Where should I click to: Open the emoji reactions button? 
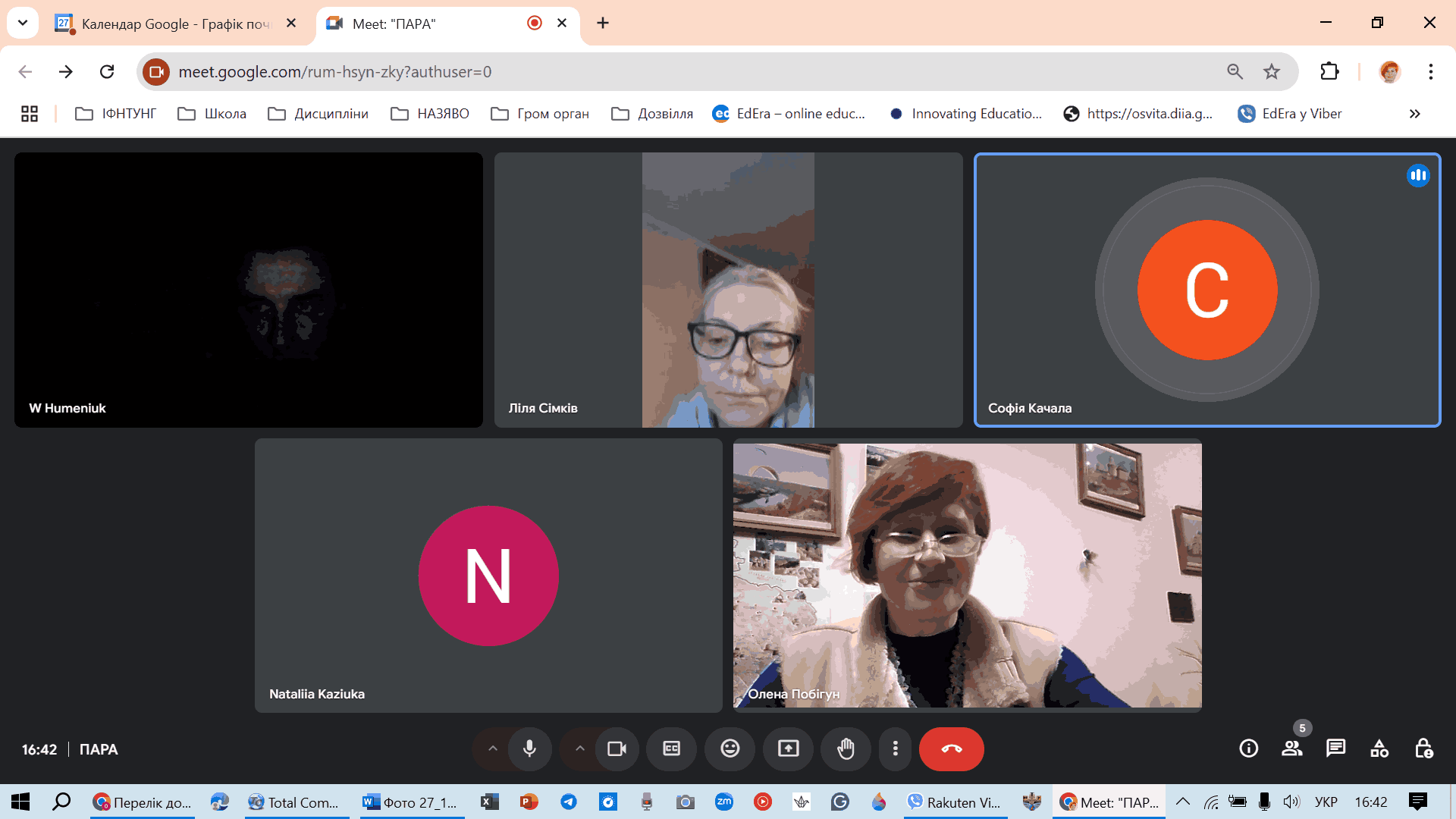(730, 749)
